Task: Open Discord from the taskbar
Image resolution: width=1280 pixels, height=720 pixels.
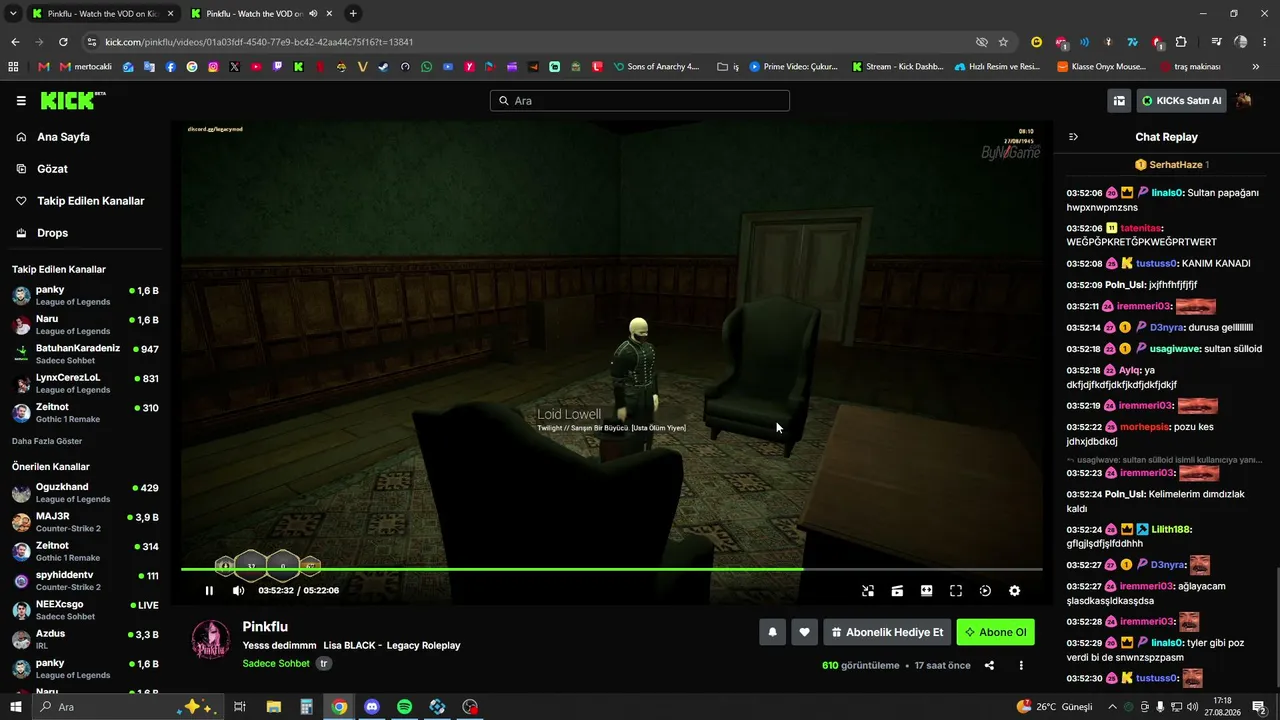Action: pyautogui.click(x=372, y=707)
